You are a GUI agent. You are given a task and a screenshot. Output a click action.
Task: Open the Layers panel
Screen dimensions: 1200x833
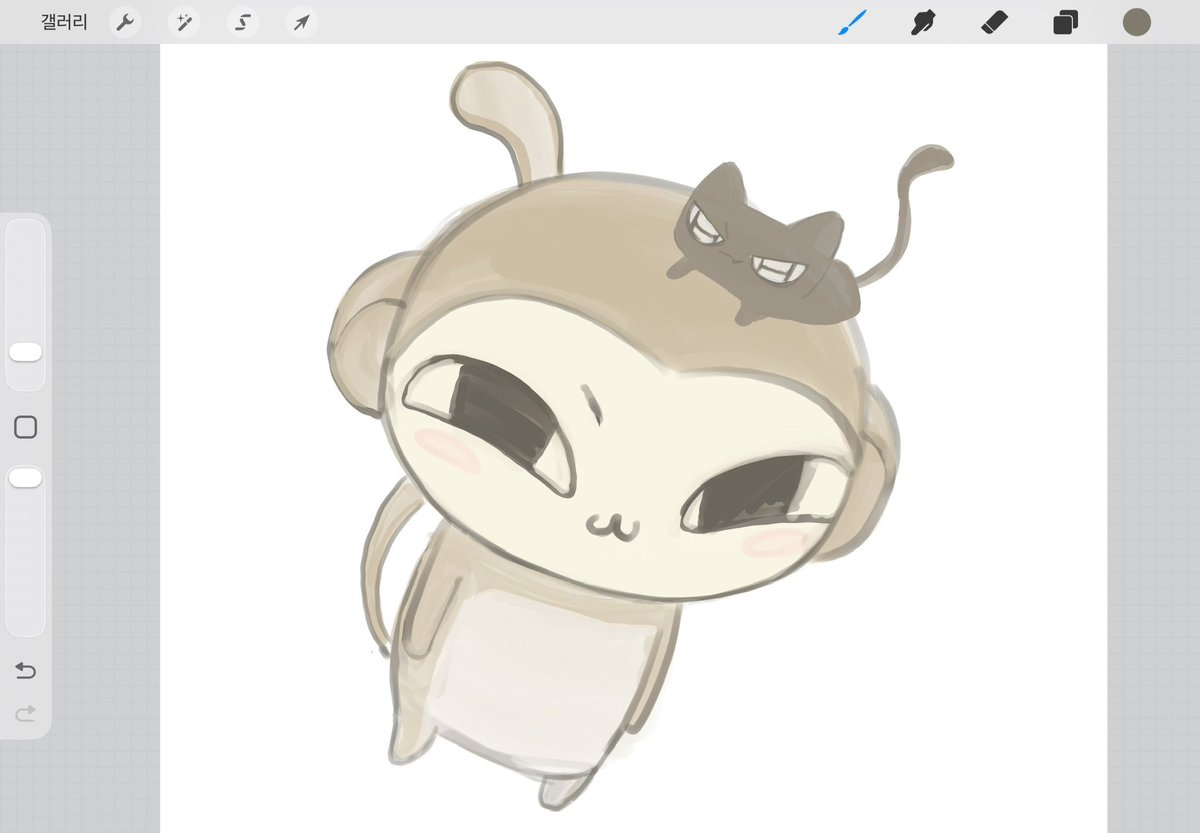[1065, 22]
